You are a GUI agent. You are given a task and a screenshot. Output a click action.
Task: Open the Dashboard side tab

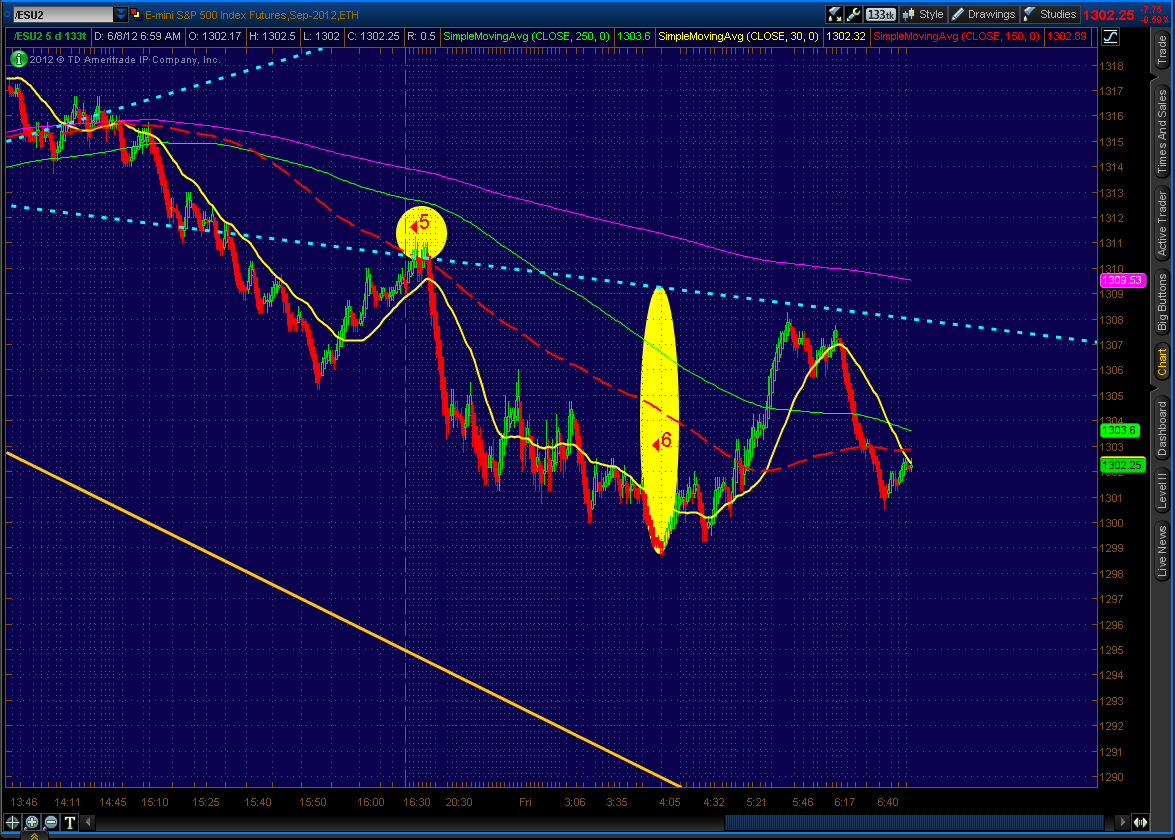[x=1162, y=429]
